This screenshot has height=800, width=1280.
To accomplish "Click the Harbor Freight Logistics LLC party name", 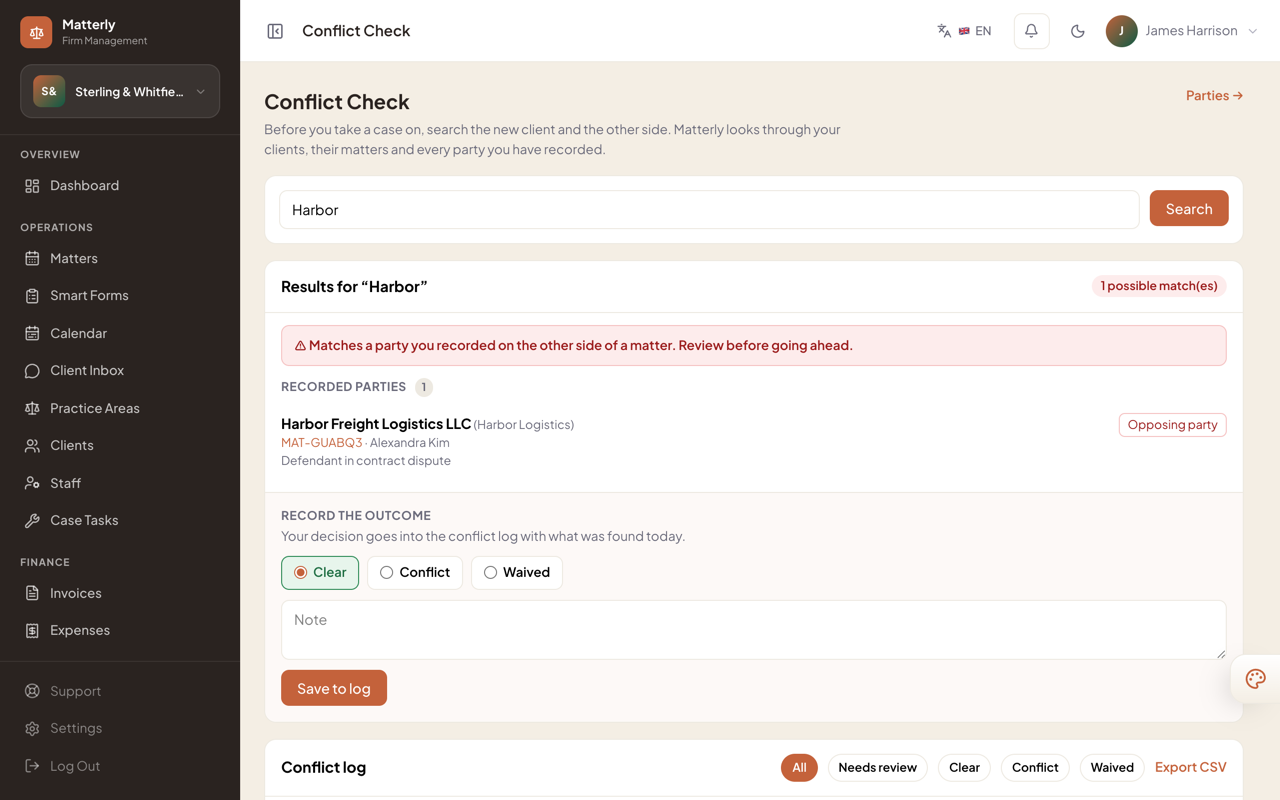I will (376, 424).
